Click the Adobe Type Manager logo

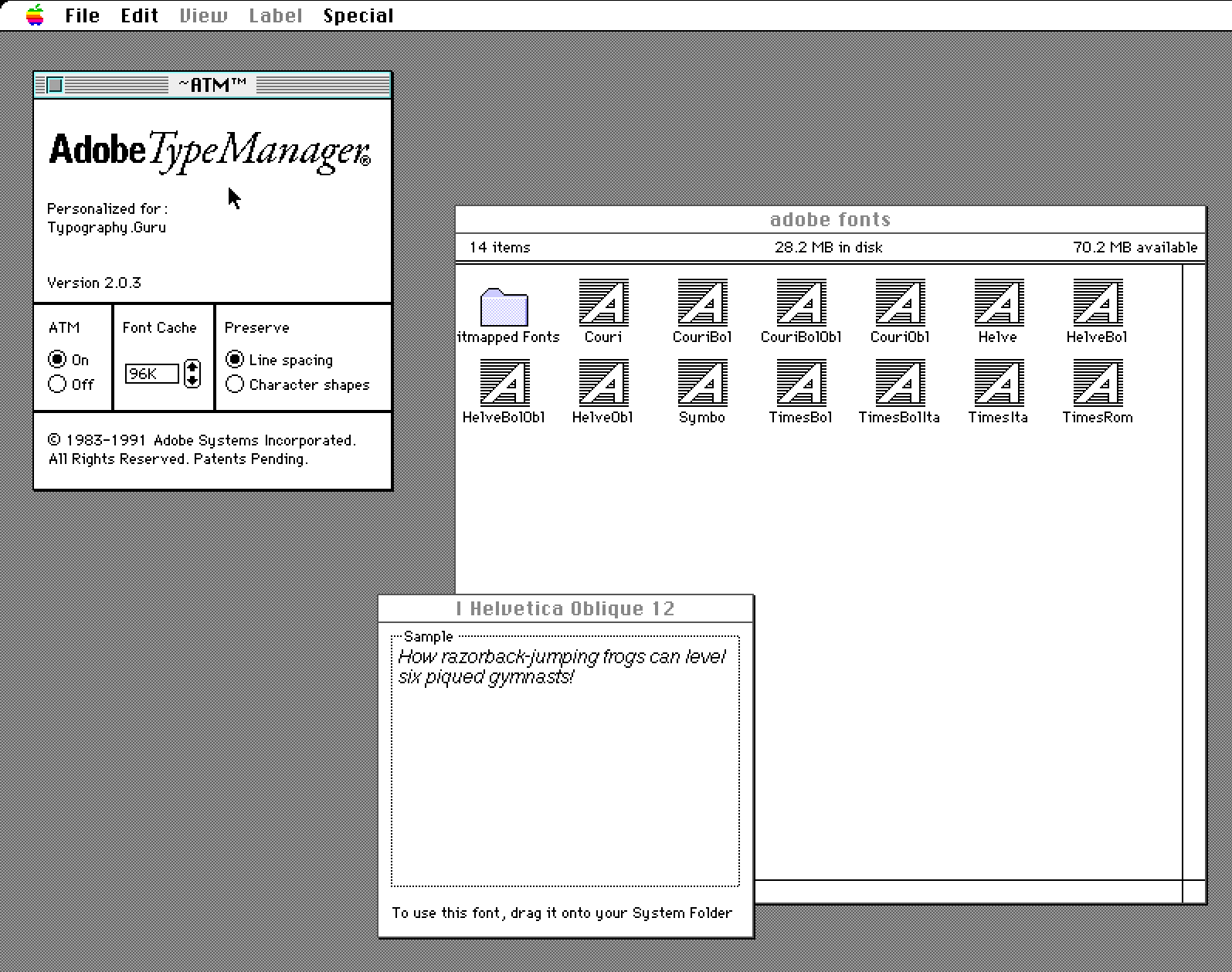click(210, 151)
